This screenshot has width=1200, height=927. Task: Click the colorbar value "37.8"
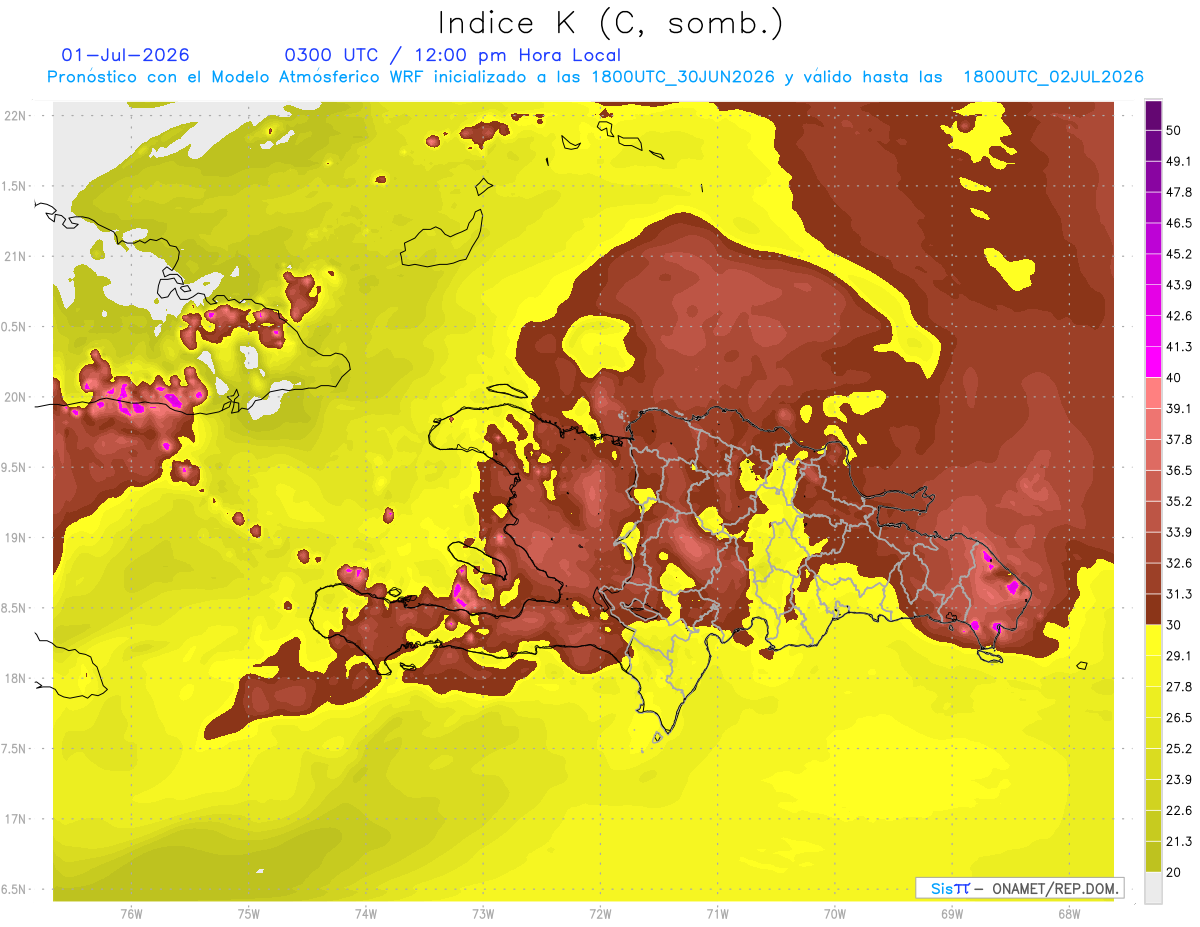tap(1178, 440)
